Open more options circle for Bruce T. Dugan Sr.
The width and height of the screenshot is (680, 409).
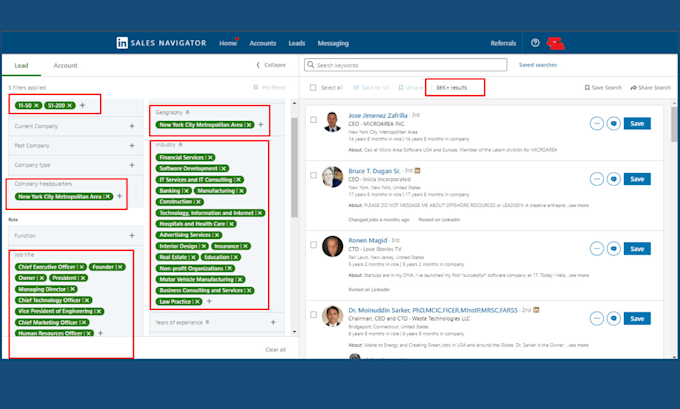pyautogui.click(x=597, y=179)
